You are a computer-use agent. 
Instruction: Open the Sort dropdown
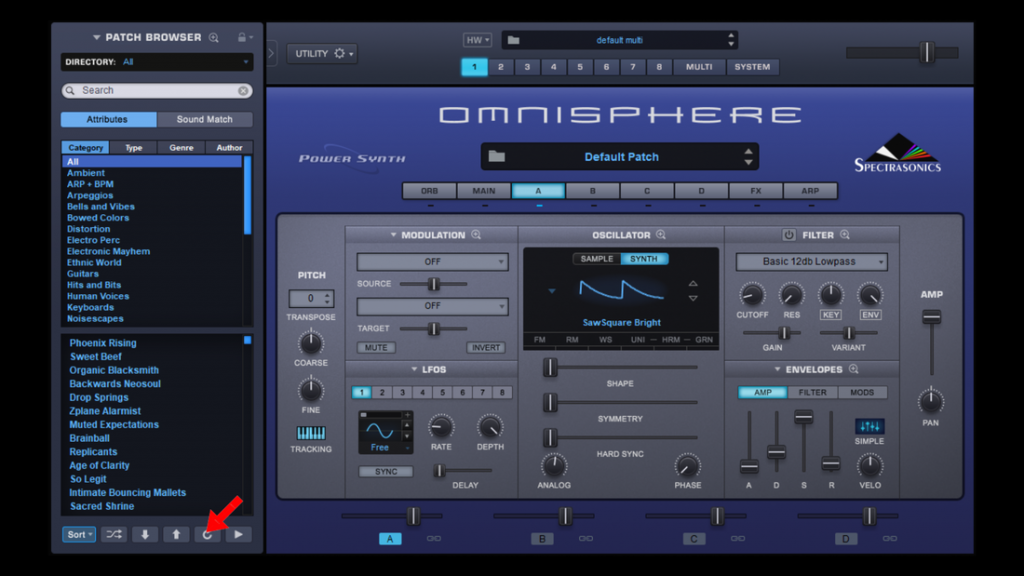79,534
